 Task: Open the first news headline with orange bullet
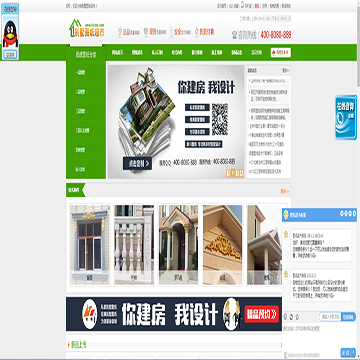269,81
